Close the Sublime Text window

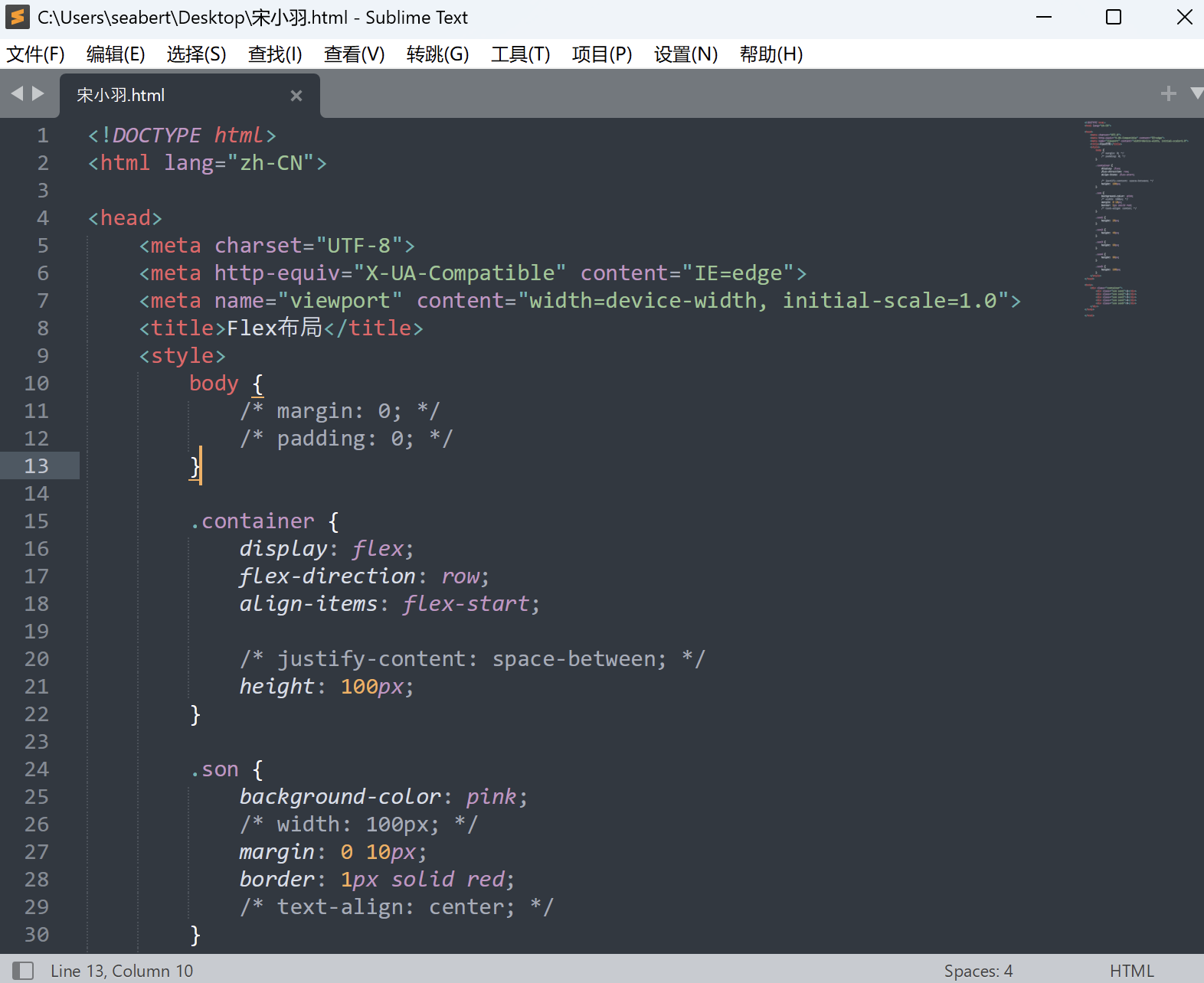(1184, 17)
